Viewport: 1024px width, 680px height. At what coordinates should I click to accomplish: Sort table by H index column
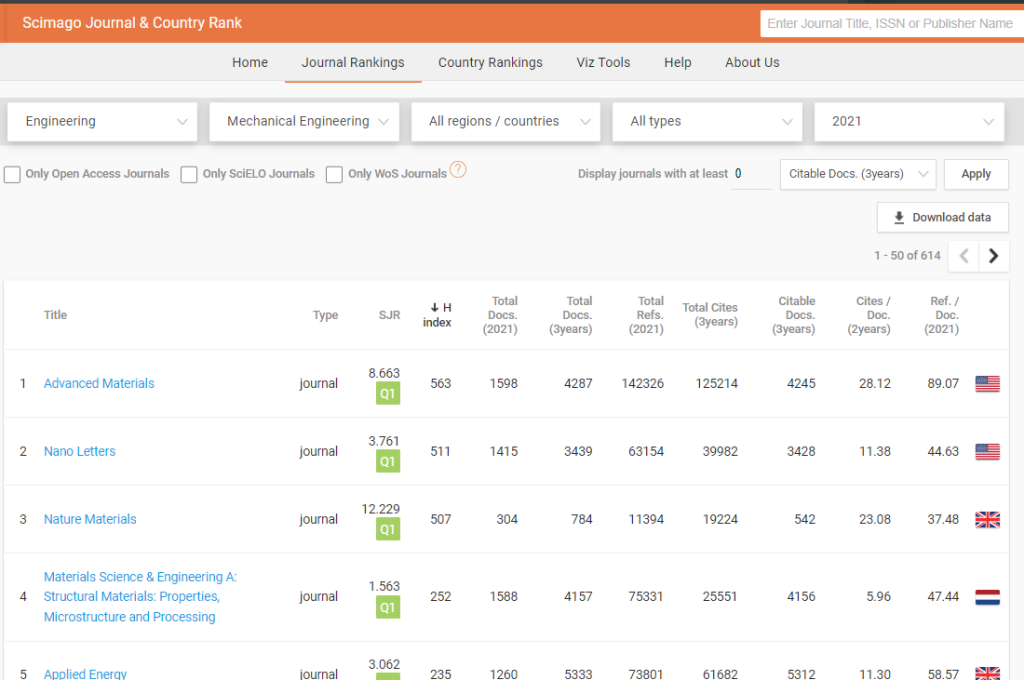[x=438, y=316]
